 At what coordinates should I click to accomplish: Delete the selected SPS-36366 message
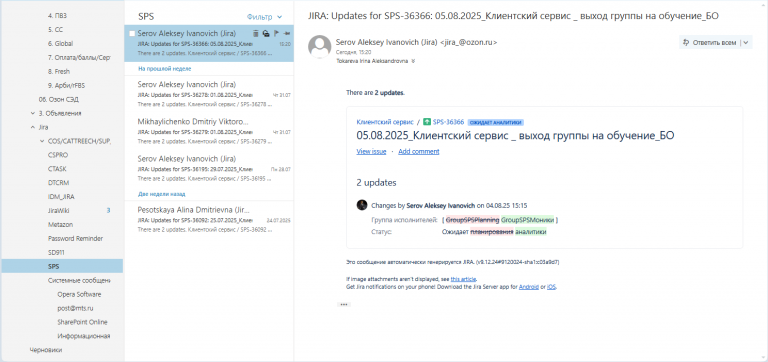[256, 33]
